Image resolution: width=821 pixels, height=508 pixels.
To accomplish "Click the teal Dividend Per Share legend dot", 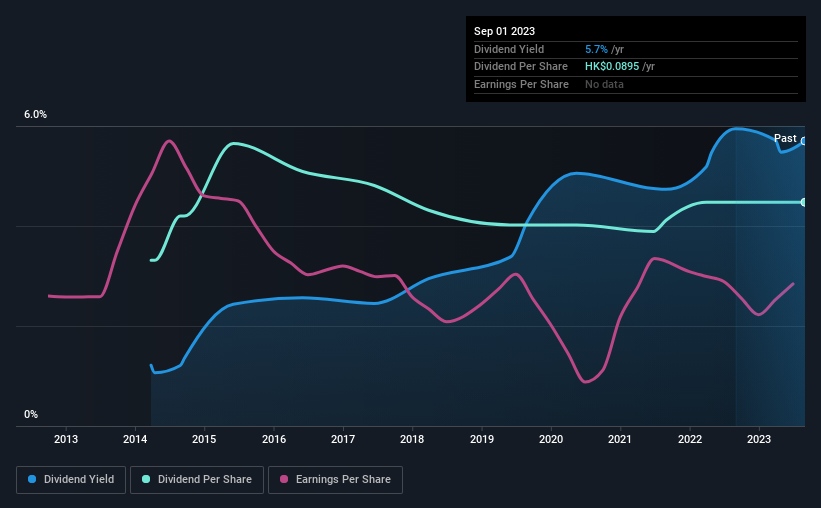I will click(x=146, y=479).
